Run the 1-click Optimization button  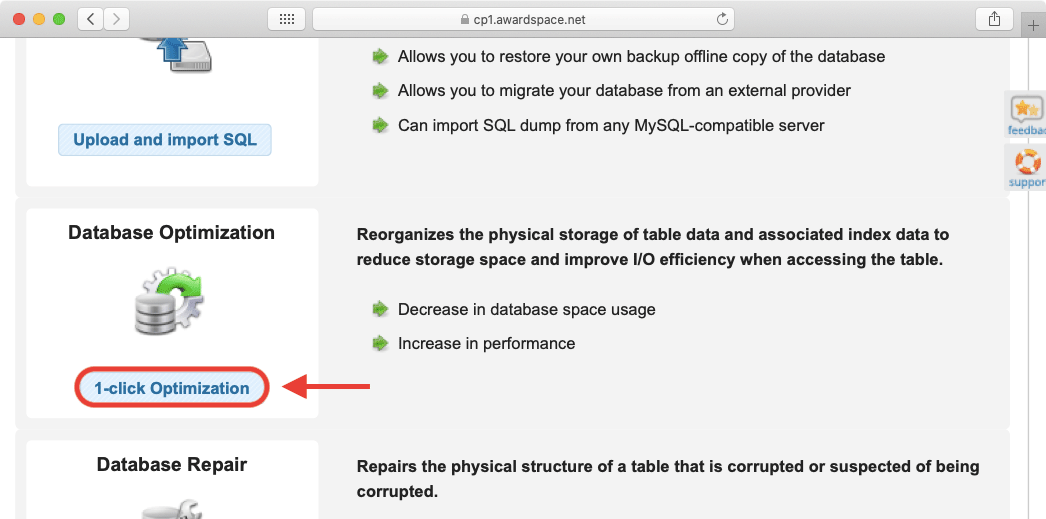tap(172, 388)
